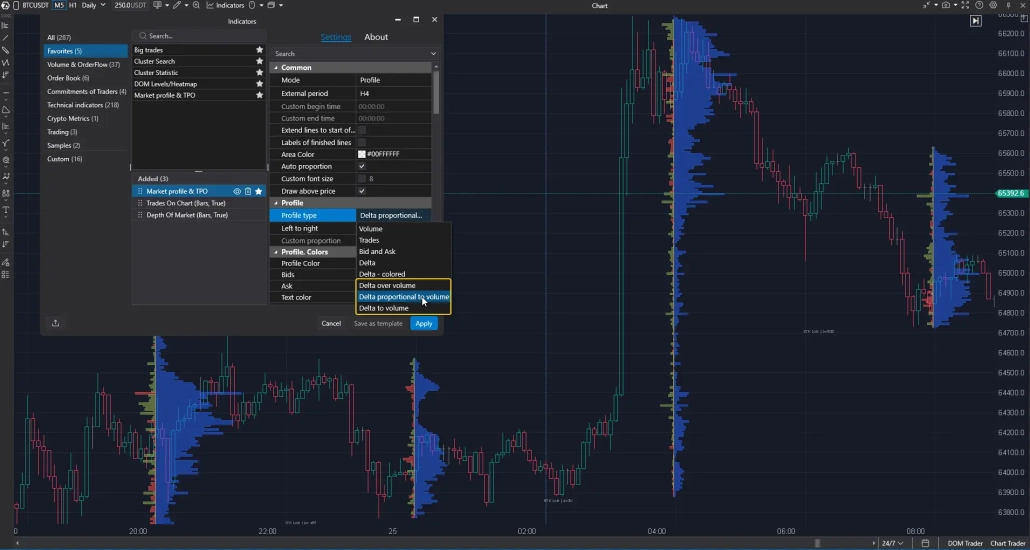Viewport: 1030px width, 550px height.
Task: Choose Trades profile type option
Action: pos(403,241)
